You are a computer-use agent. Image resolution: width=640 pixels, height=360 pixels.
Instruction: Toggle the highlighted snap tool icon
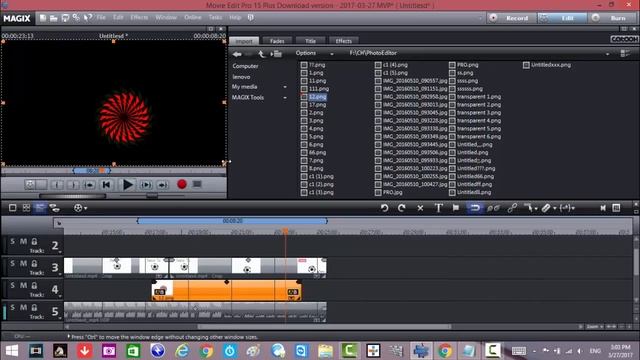(x=475, y=208)
